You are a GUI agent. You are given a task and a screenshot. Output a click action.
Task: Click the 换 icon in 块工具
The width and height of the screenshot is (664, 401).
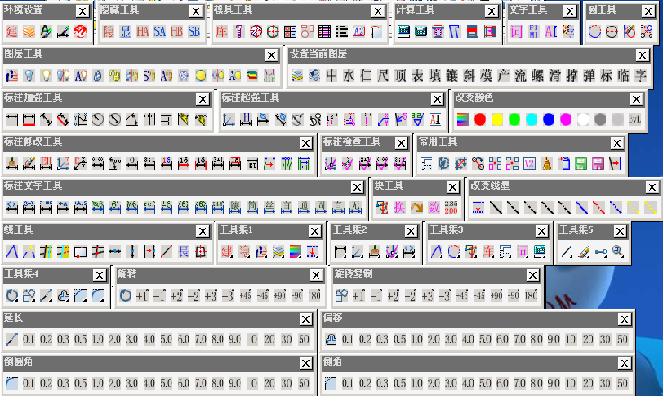pos(400,207)
